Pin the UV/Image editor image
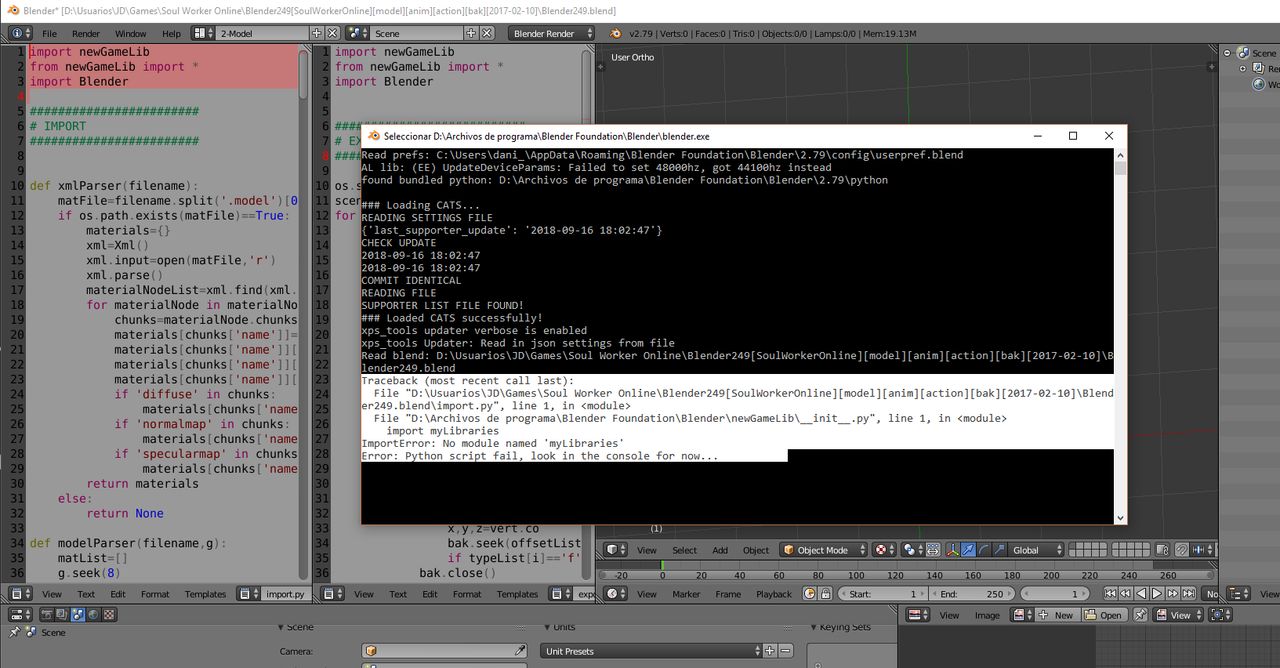1280x668 pixels. 1140,615
